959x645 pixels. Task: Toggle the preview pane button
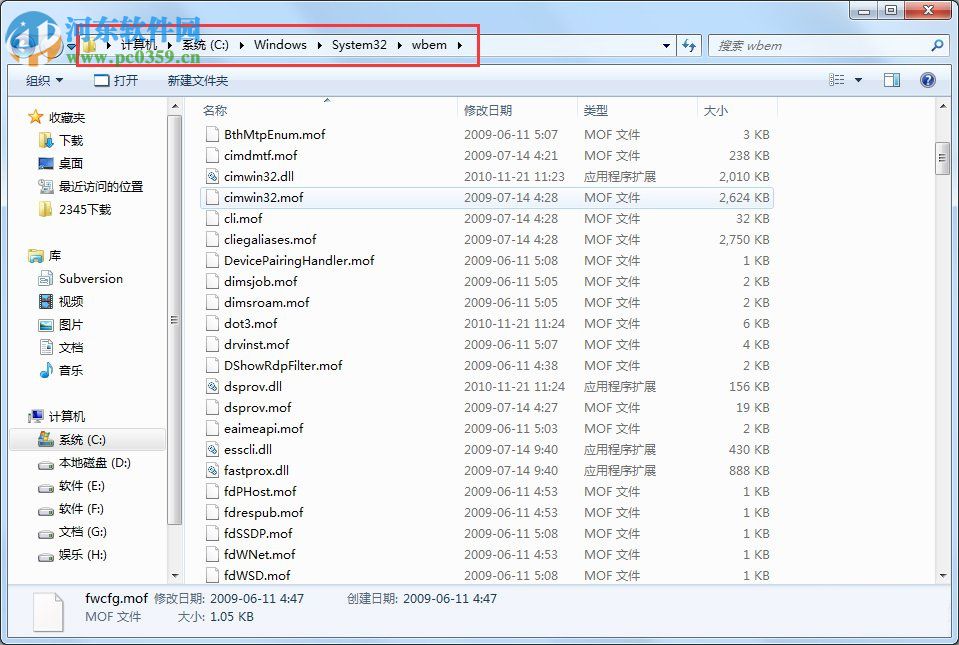click(891, 80)
